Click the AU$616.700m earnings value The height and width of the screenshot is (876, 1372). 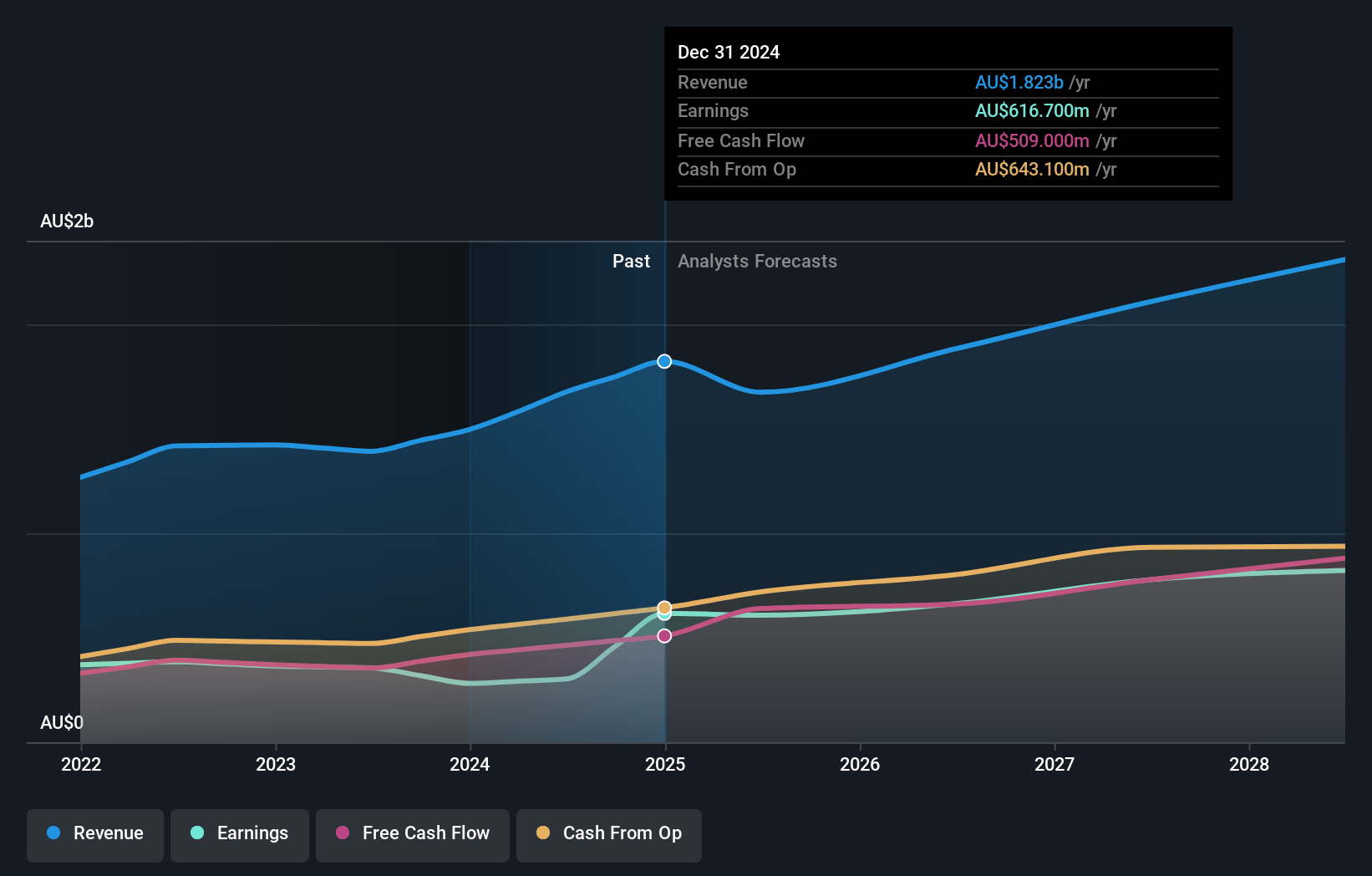click(x=1032, y=111)
